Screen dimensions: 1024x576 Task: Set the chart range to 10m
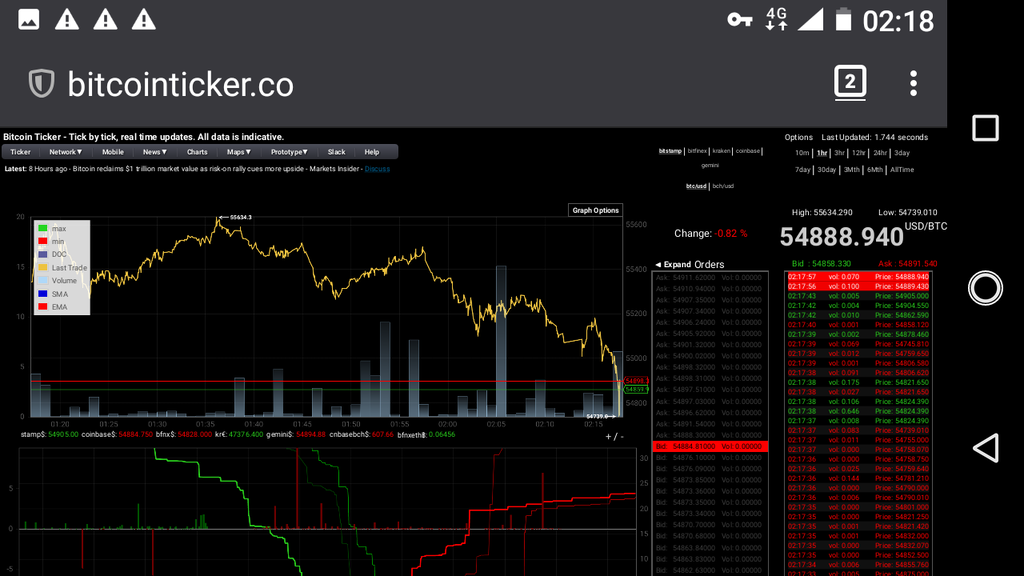[802, 153]
